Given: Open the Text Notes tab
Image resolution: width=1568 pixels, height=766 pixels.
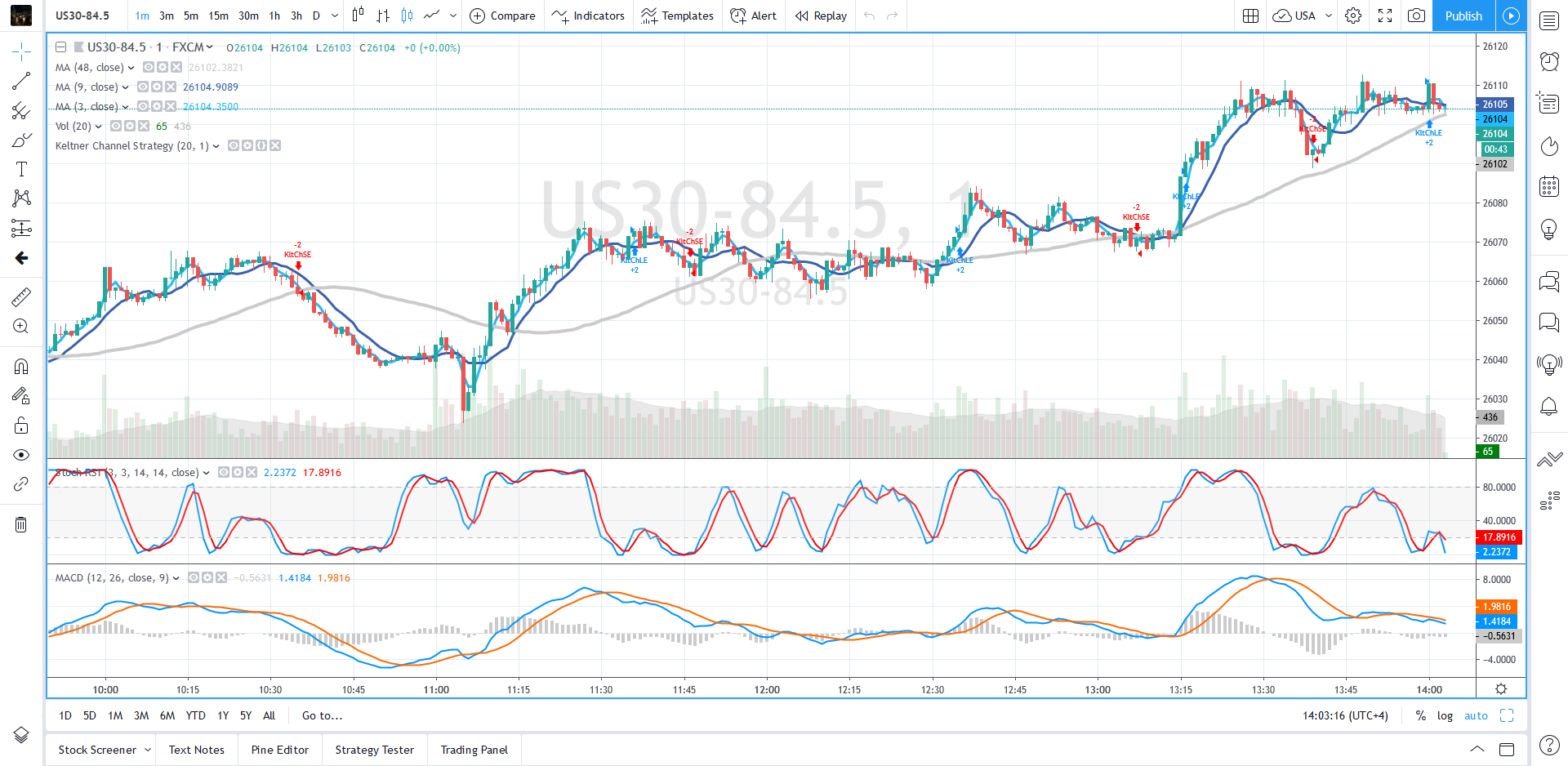Looking at the screenshot, I should pos(197,750).
